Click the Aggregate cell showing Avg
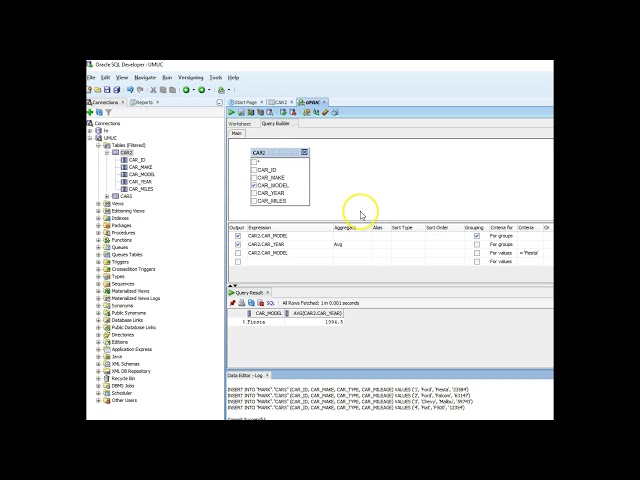 pos(352,244)
